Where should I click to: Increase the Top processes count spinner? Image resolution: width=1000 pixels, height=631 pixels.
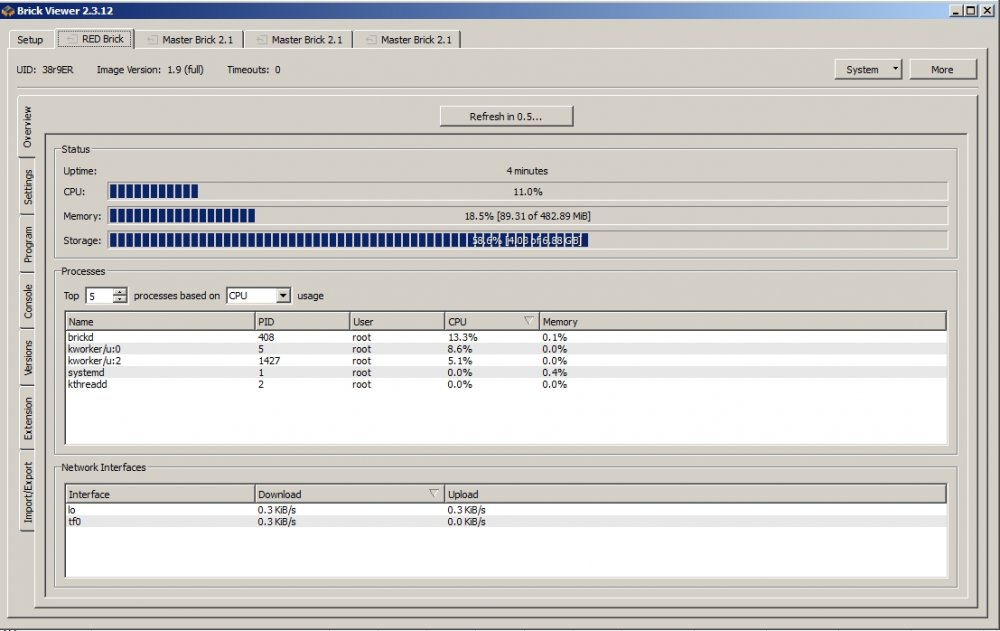(120, 291)
